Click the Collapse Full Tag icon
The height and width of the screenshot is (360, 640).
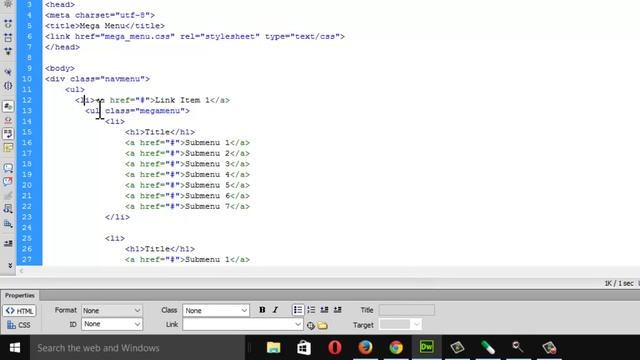8,24
